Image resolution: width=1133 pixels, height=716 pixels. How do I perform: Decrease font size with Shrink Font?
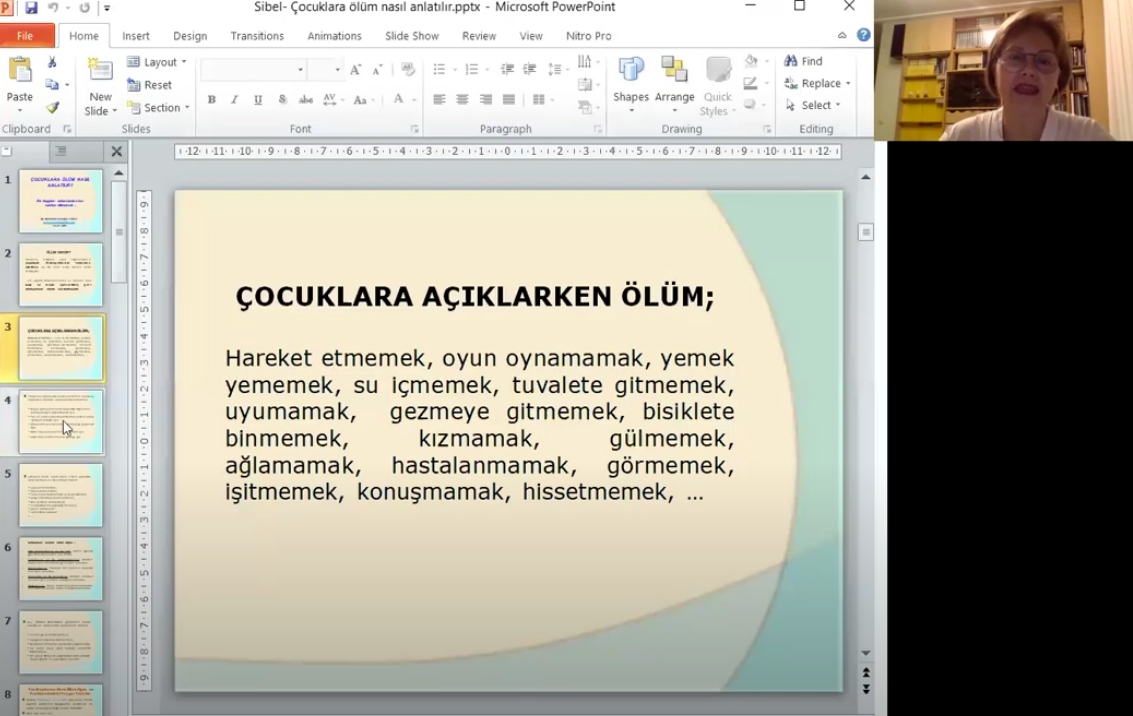377,69
